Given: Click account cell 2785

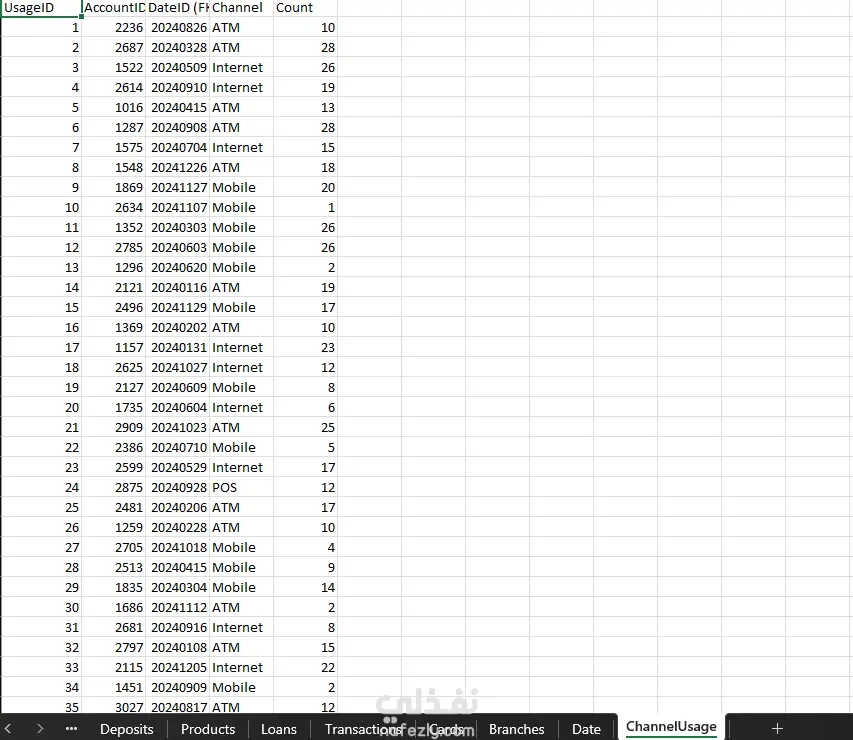Looking at the screenshot, I should [114, 248].
